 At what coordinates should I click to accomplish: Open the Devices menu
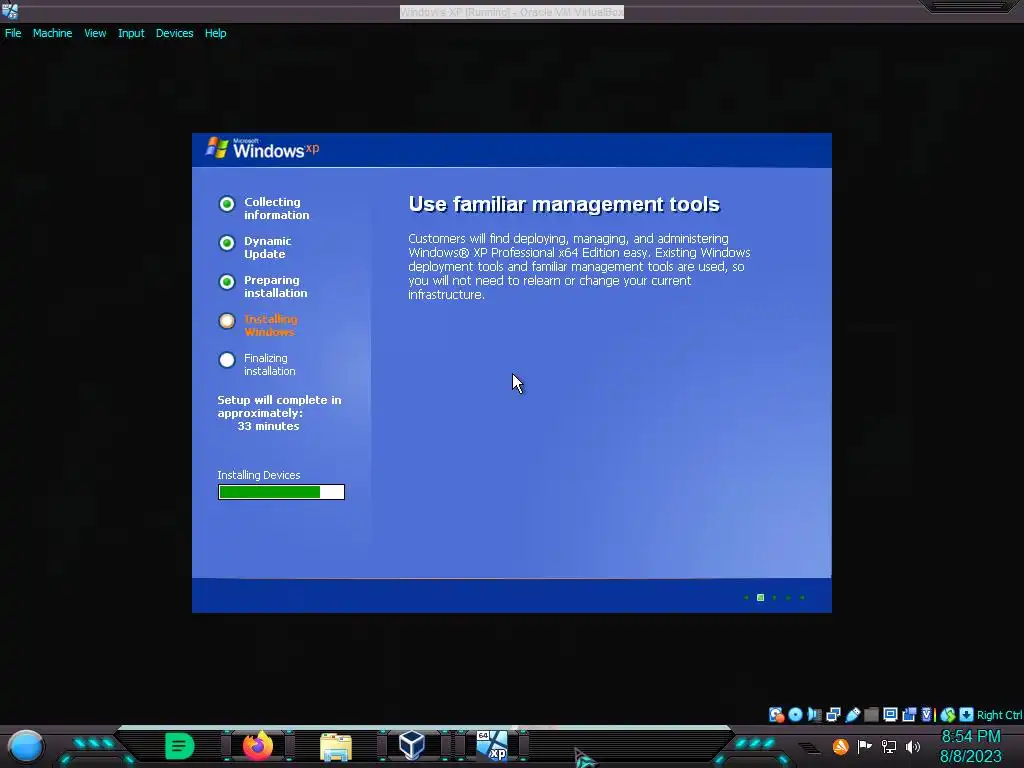coord(174,33)
